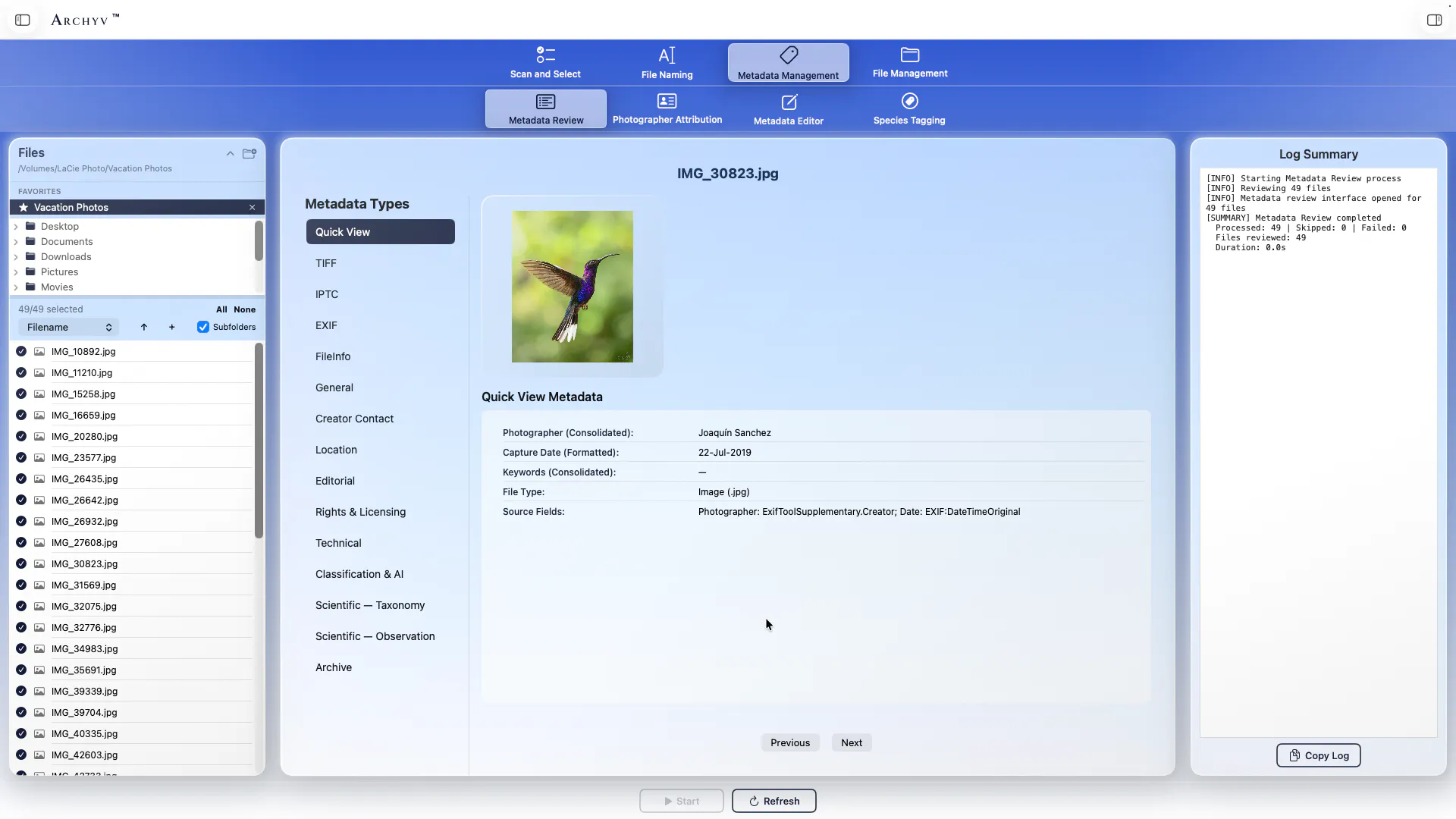Screen dimensions: 1456x819
Task: Go to Next image
Action: click(x=852, y=743)
